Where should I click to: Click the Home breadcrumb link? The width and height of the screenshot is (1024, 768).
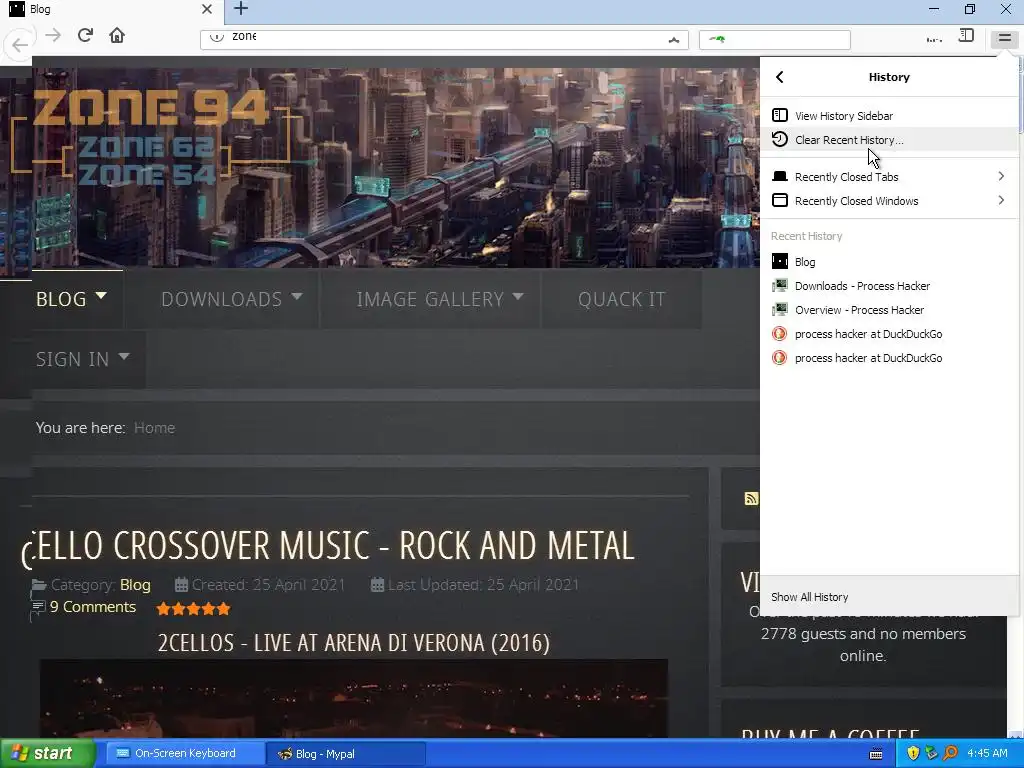[154, 428]
